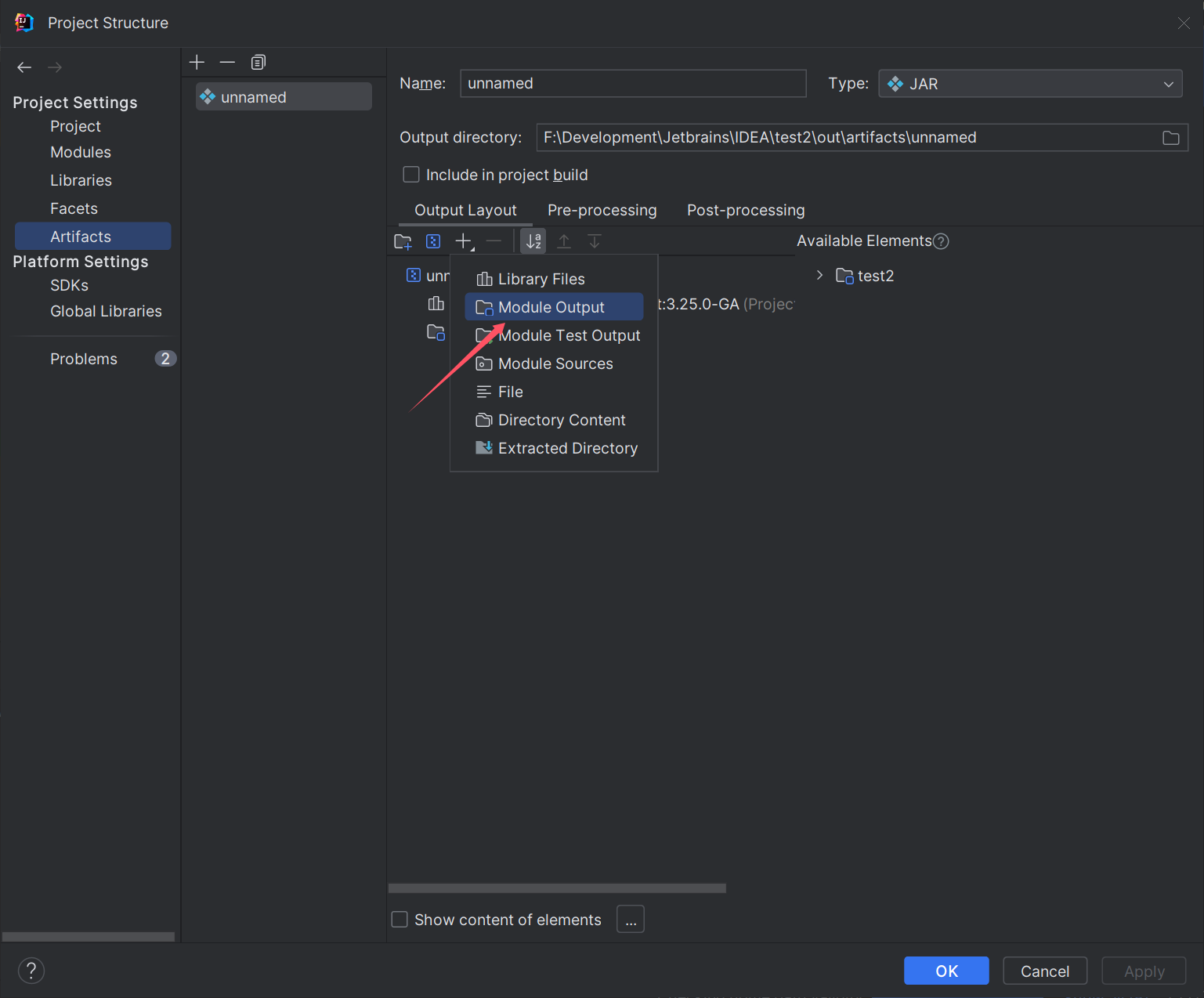
Task: Choose Module Output from the popup menu
Action: click(x=552, y=307)
